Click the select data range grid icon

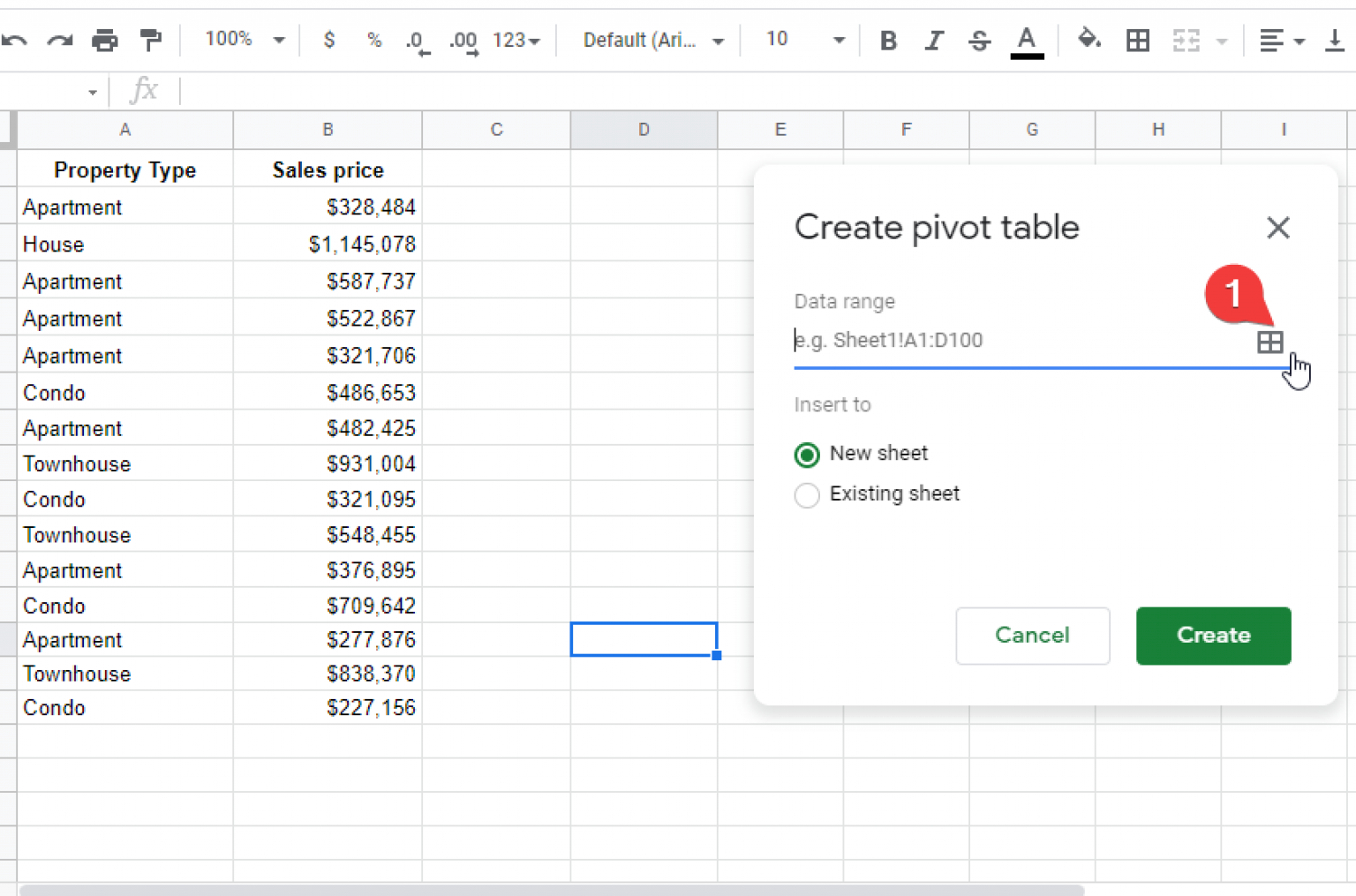1269,342
